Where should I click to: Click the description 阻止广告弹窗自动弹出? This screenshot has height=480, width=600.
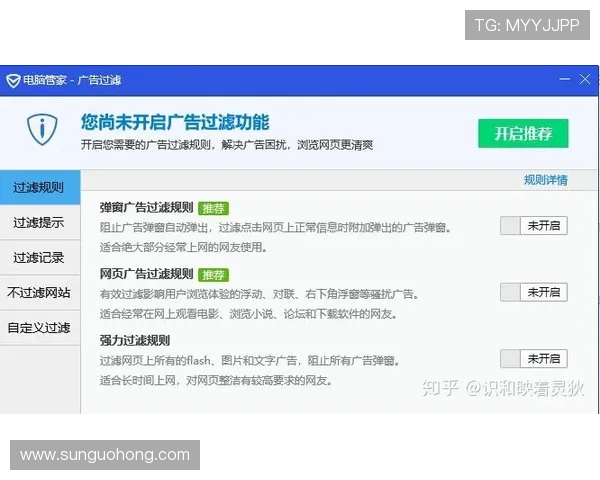pos(276,228)
